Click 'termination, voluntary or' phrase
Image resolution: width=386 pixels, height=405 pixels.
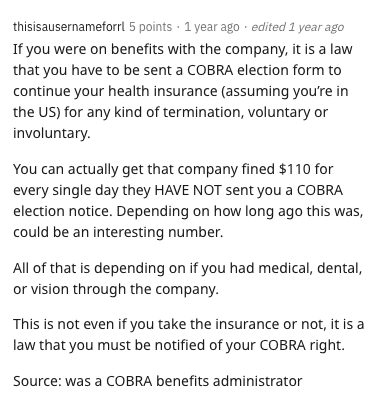[246, 112]
